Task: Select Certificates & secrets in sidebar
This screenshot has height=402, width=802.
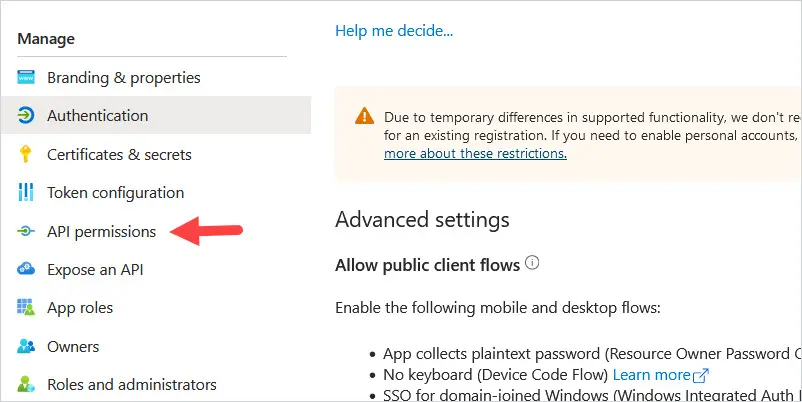Action: 119,154
